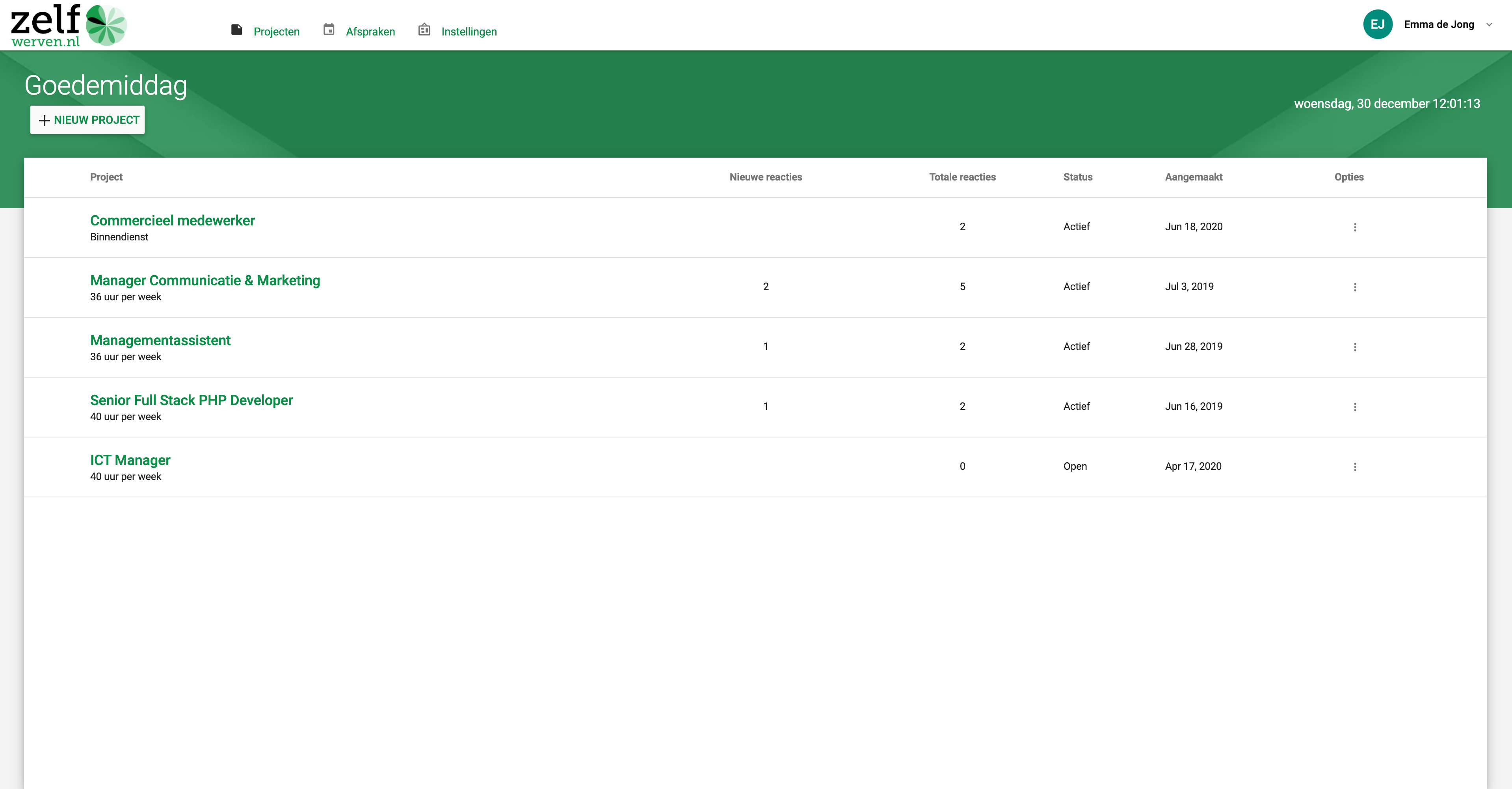
Task: Open three-dot menu for ICT Manager
Action: click(x=1355, y=467)
